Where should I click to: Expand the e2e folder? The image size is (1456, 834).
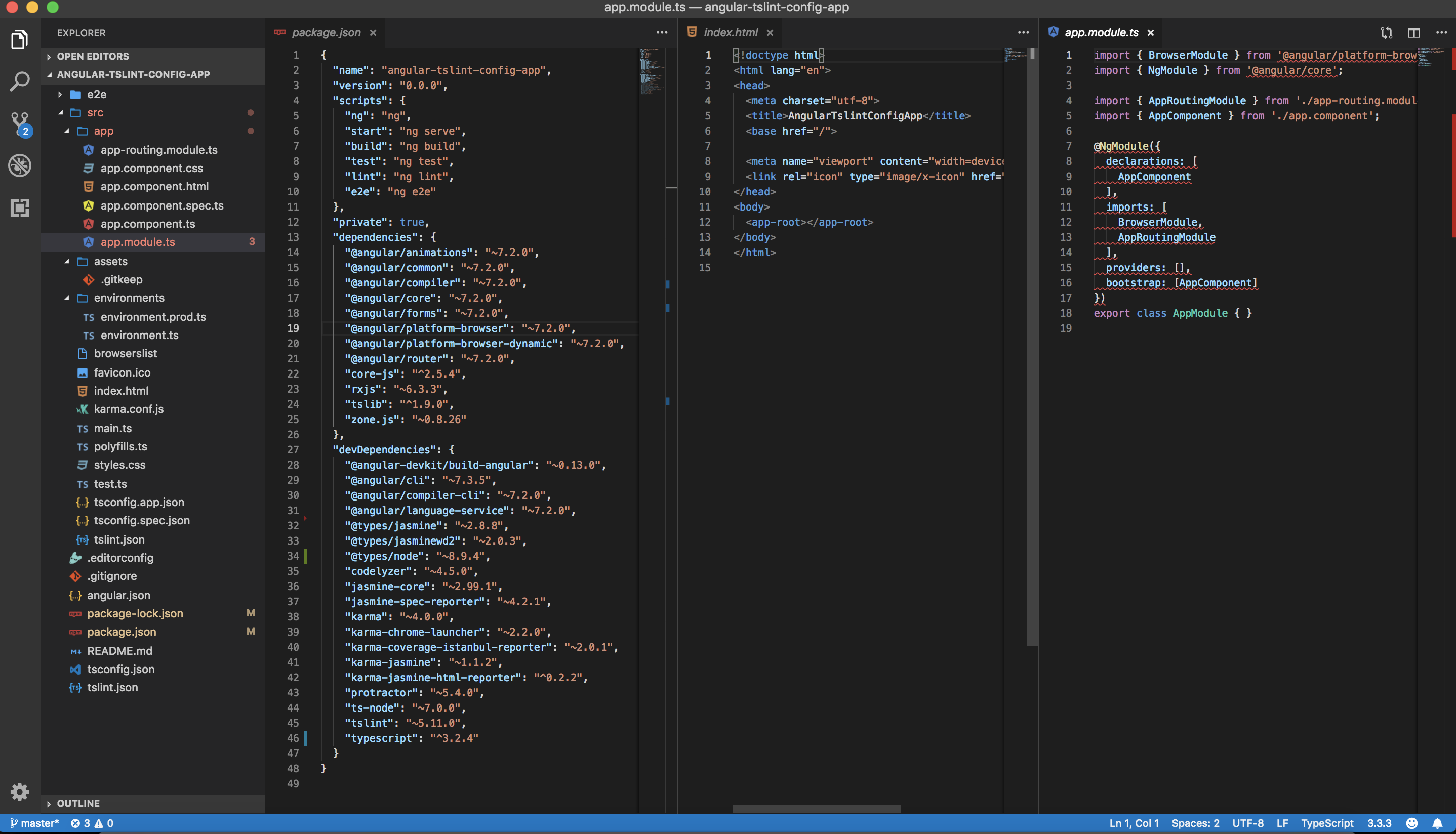(96, 94)
